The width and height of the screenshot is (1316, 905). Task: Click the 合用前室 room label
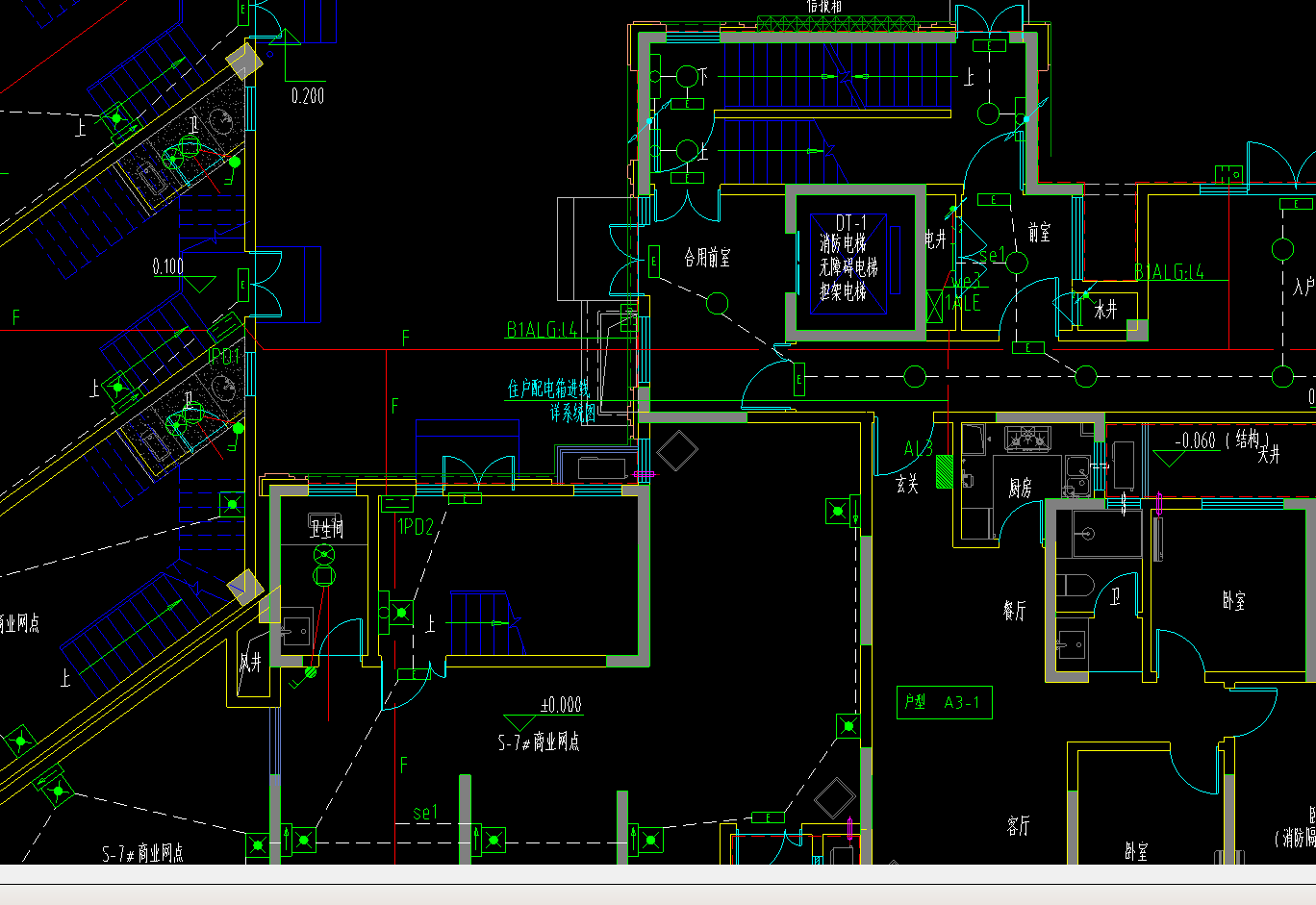(x=707, y=258)
